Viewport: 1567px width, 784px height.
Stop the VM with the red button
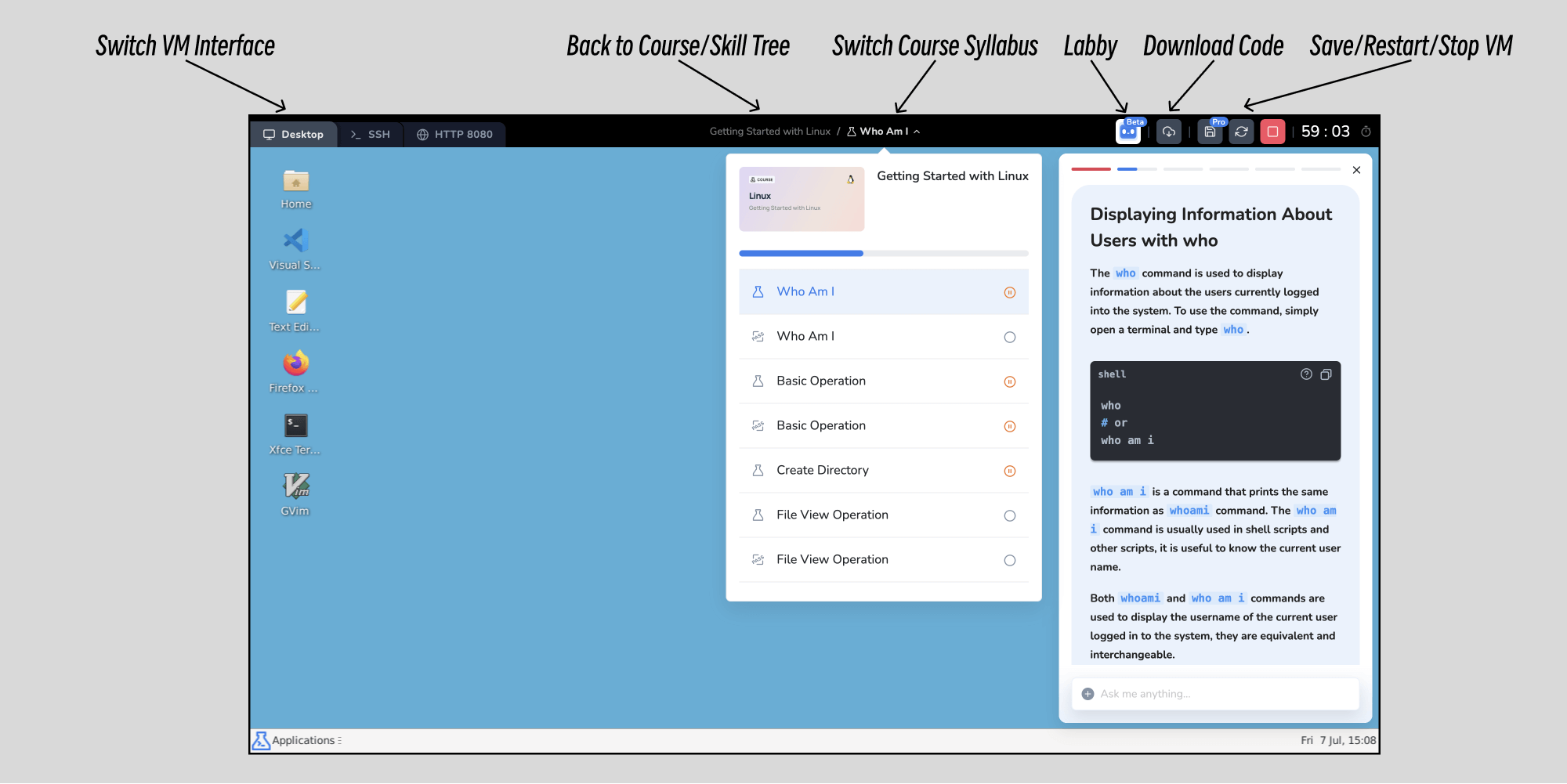(x=1272, y=132)
